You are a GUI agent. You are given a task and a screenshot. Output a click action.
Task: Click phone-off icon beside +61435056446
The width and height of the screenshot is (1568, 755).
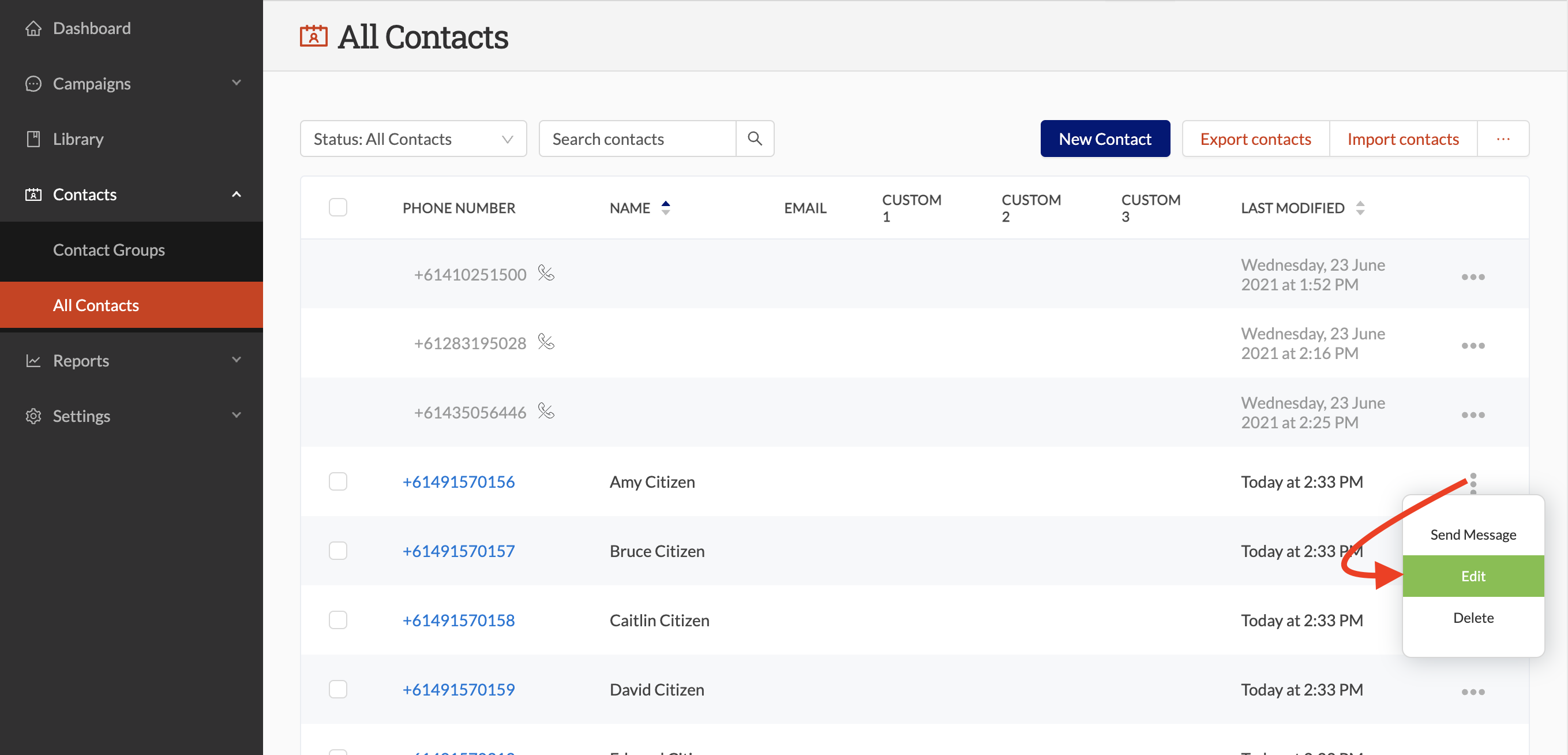click(x=546, y=412)
